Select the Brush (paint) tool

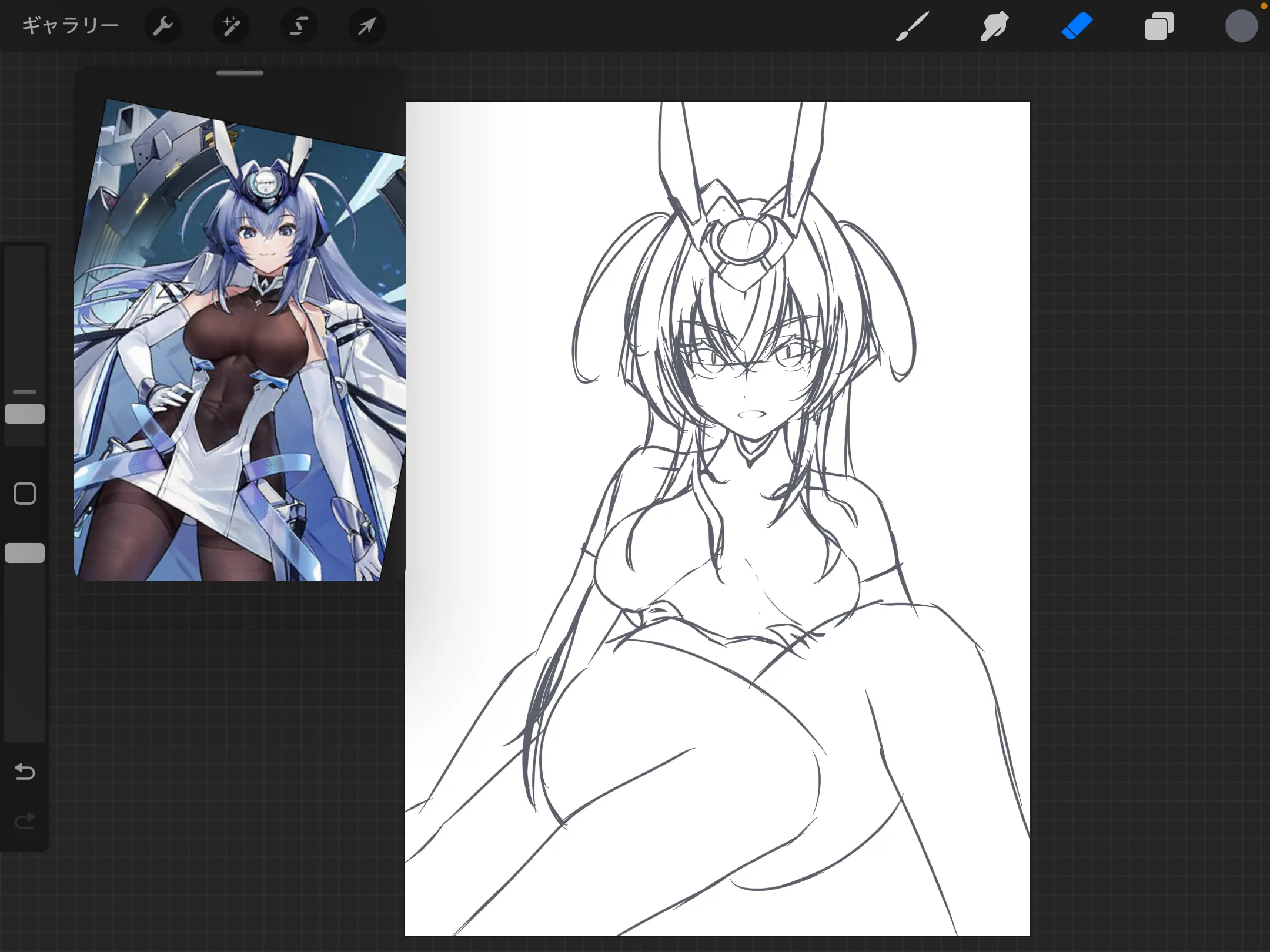click(x=912, y=26)
